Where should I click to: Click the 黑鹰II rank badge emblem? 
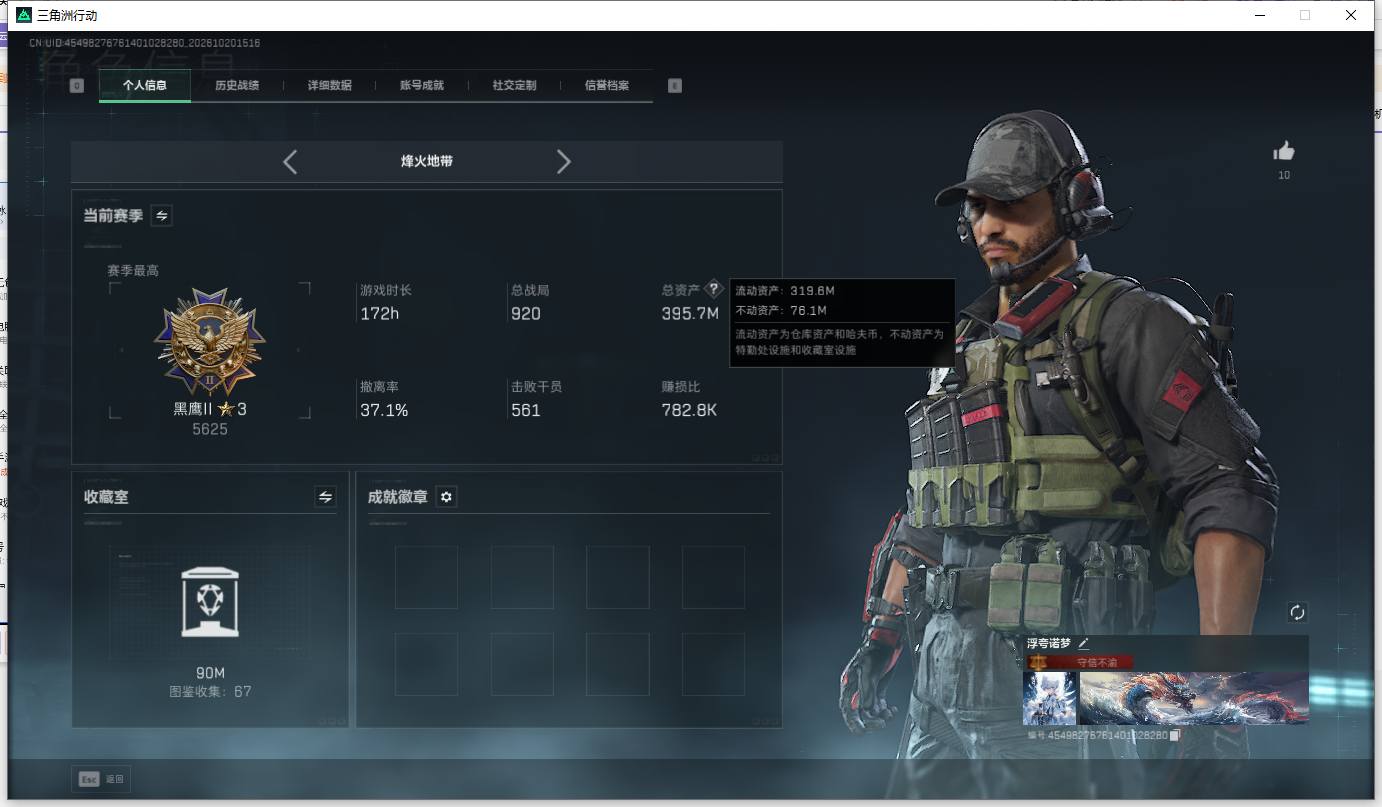tap(210, 343)
